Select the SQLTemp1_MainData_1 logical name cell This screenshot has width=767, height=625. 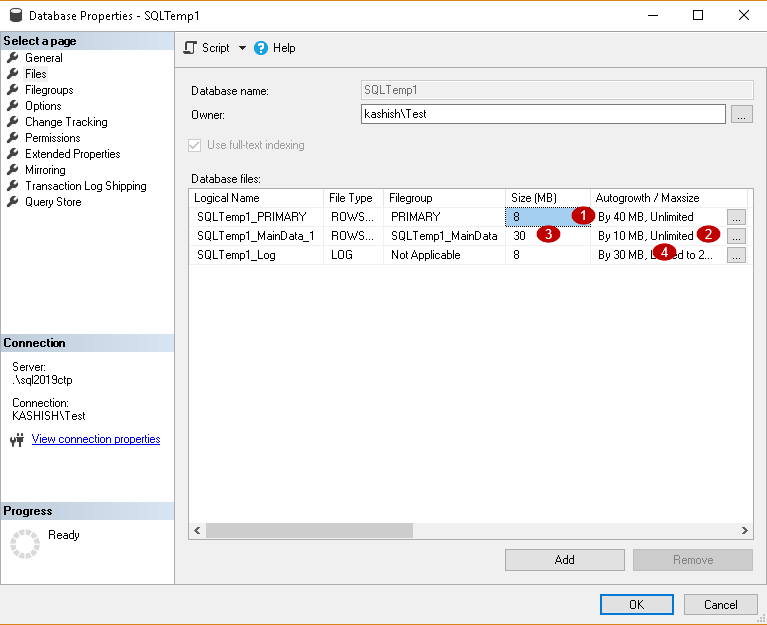(256, 236)
